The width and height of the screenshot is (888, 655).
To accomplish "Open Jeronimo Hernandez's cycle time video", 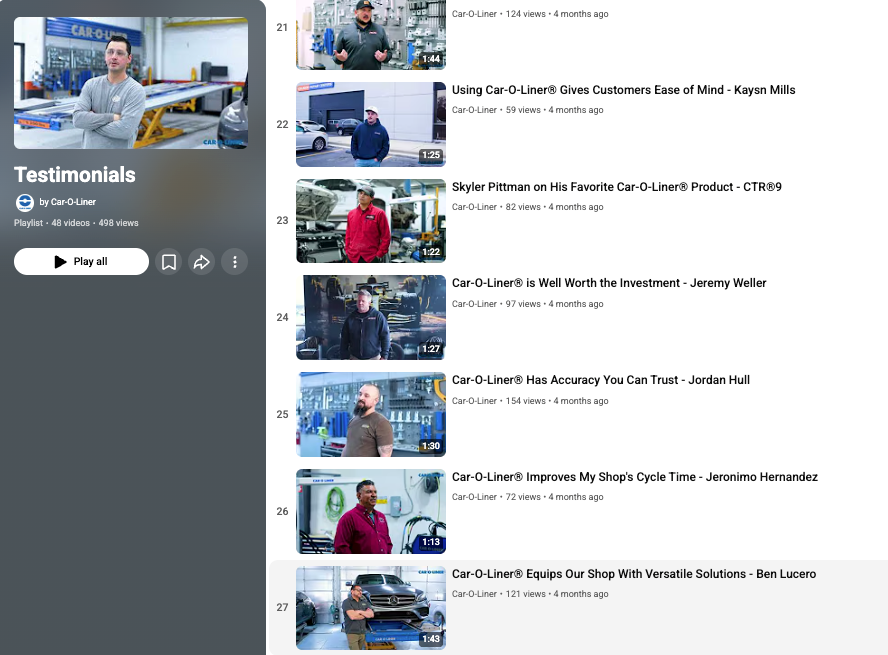I will point(634,476).
